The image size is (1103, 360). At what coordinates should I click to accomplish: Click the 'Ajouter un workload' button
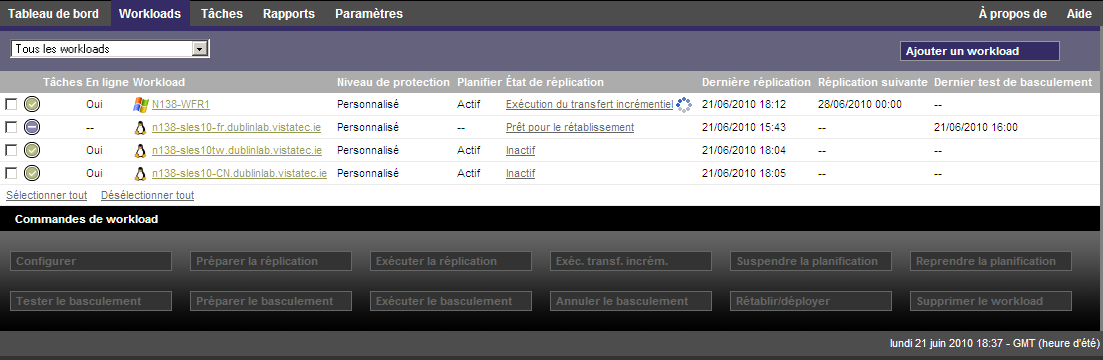979,51
